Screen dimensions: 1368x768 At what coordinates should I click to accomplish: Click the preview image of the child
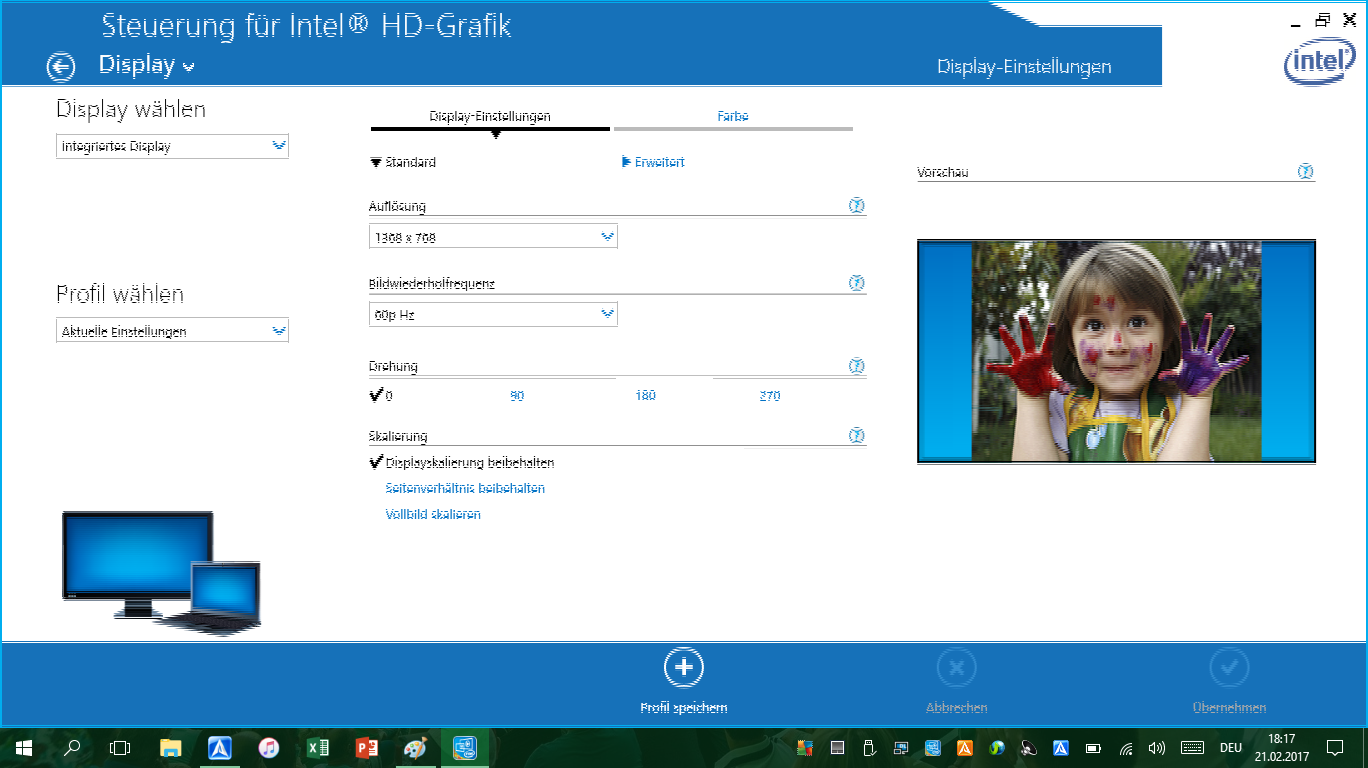pyautogui.click(x=1116, y=351)
